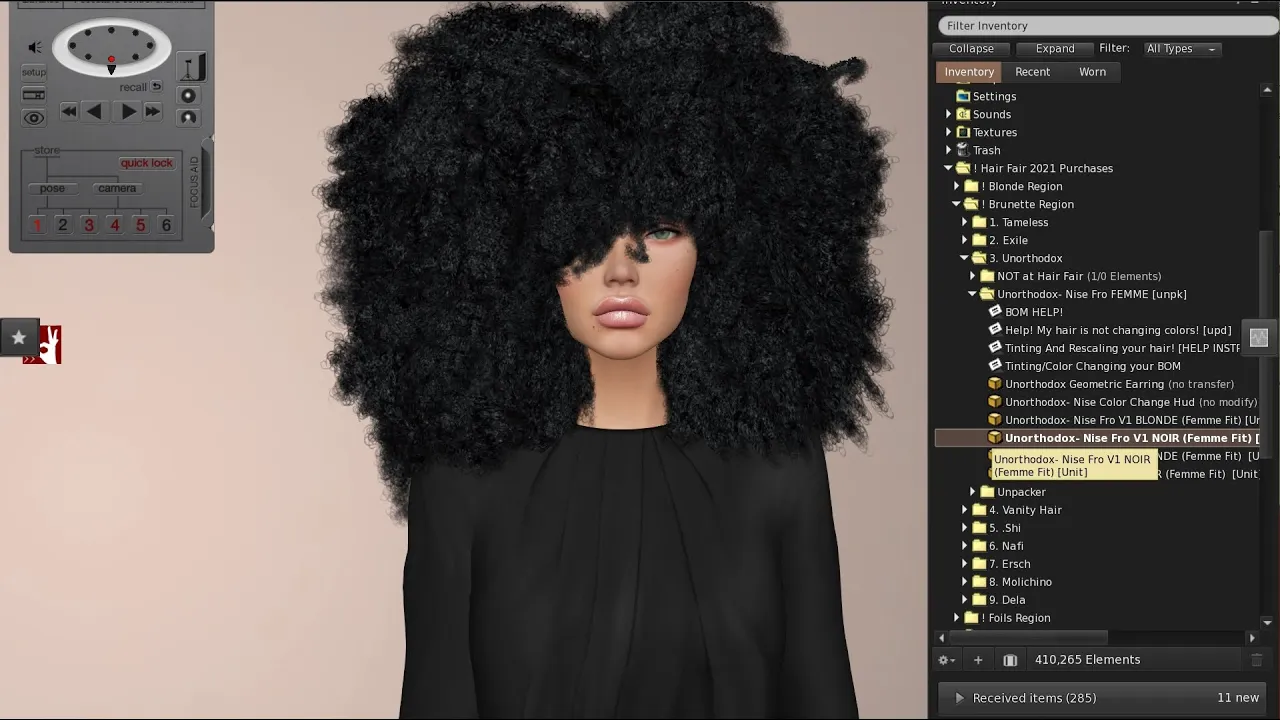This screenshot has height=720, width=1280.
Task: Expand the Received items panel
Action: (959, 698)
